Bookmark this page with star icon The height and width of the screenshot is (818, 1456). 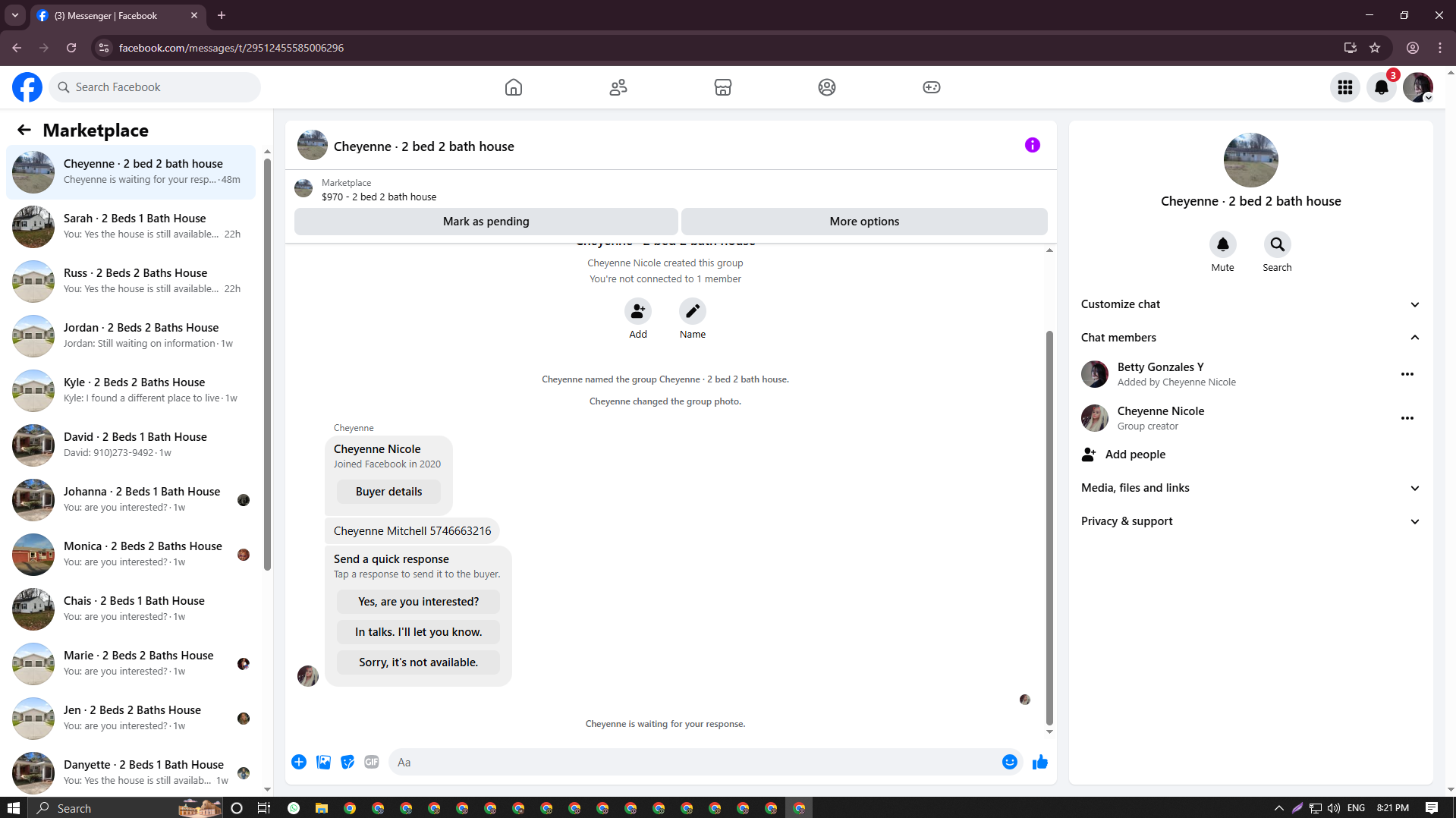point(1375,48)
